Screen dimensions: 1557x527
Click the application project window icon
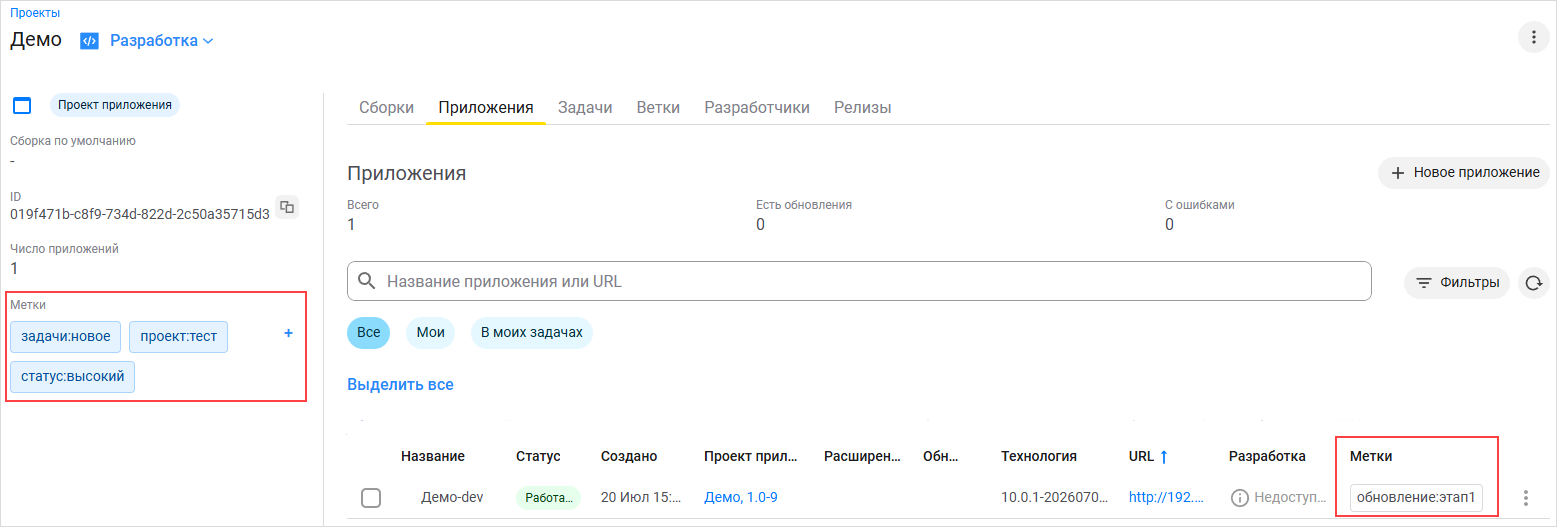click(22, 105)
